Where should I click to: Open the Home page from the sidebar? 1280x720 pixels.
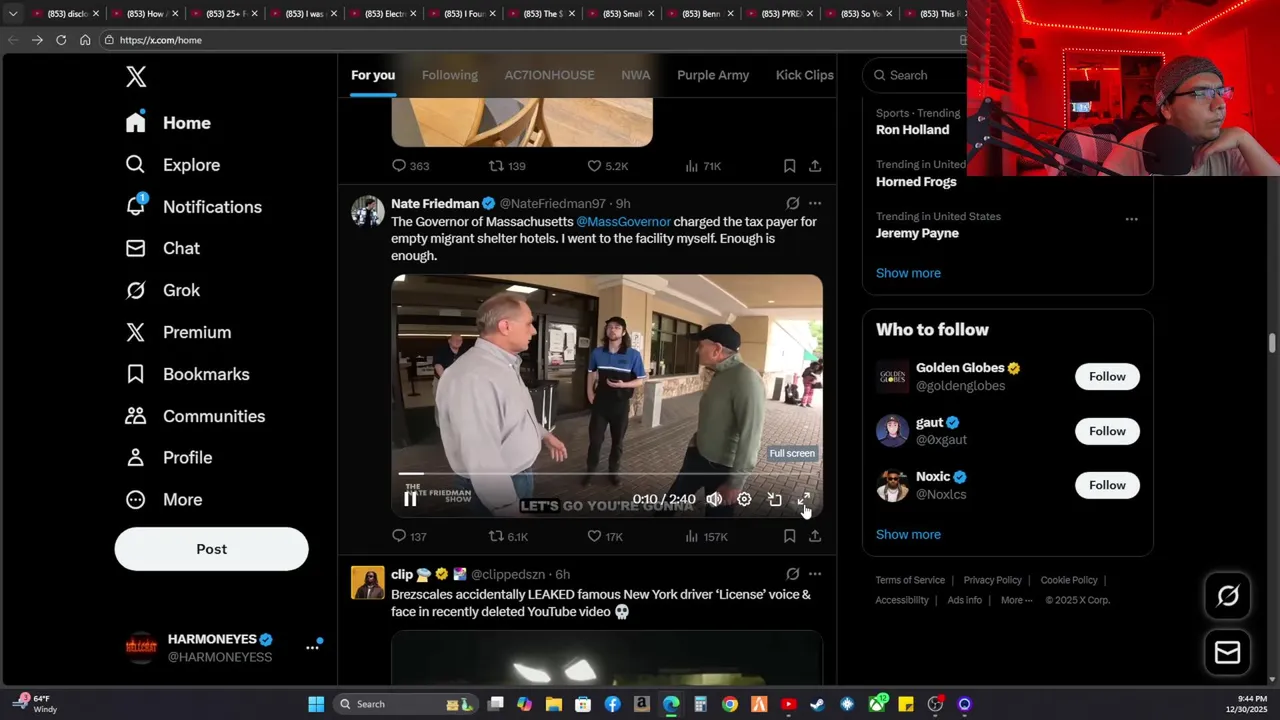point(168,123)
